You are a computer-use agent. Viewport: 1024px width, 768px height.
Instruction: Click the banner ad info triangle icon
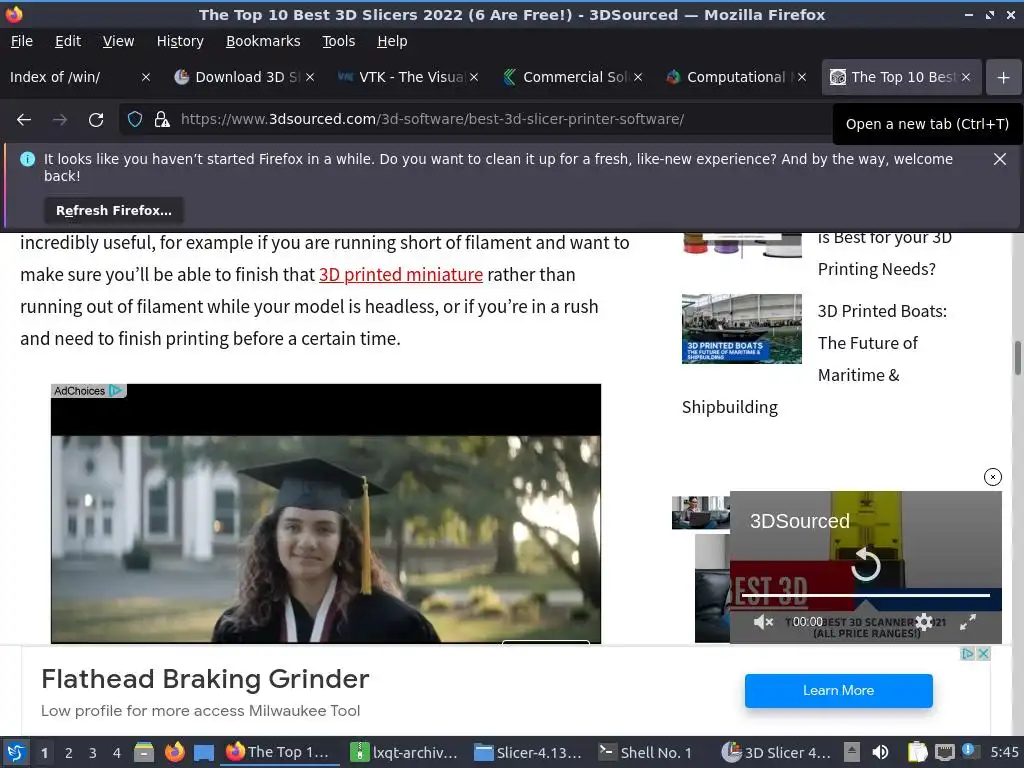(968, 654)
